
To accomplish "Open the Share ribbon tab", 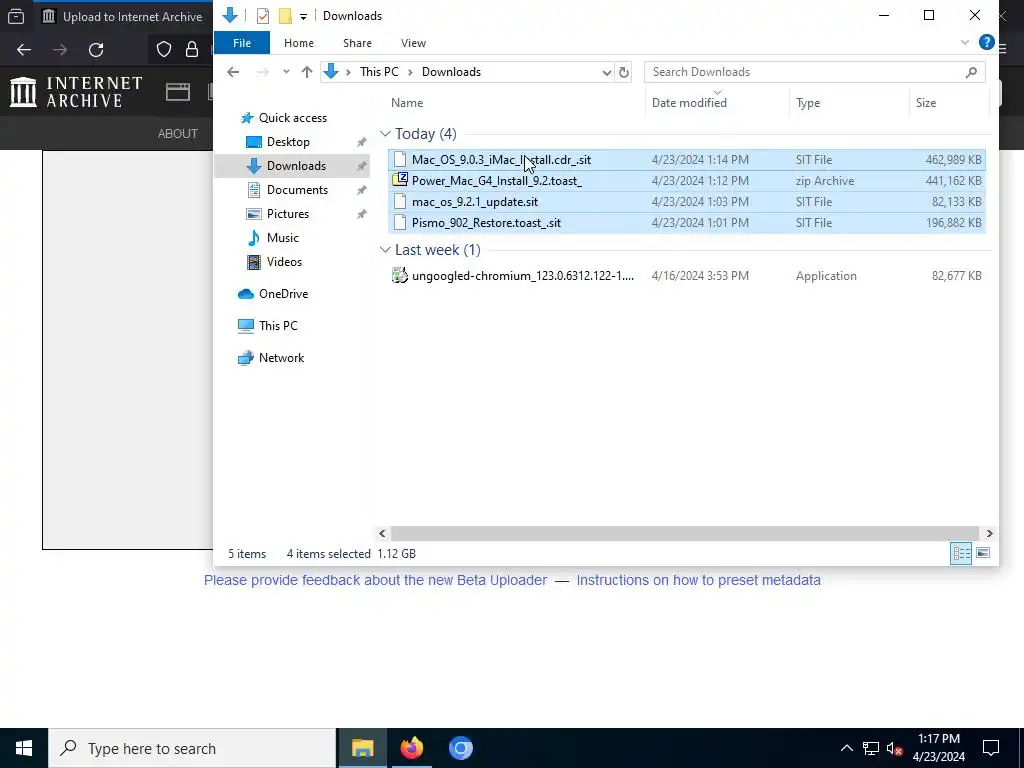I will click(x=357, y=43).
